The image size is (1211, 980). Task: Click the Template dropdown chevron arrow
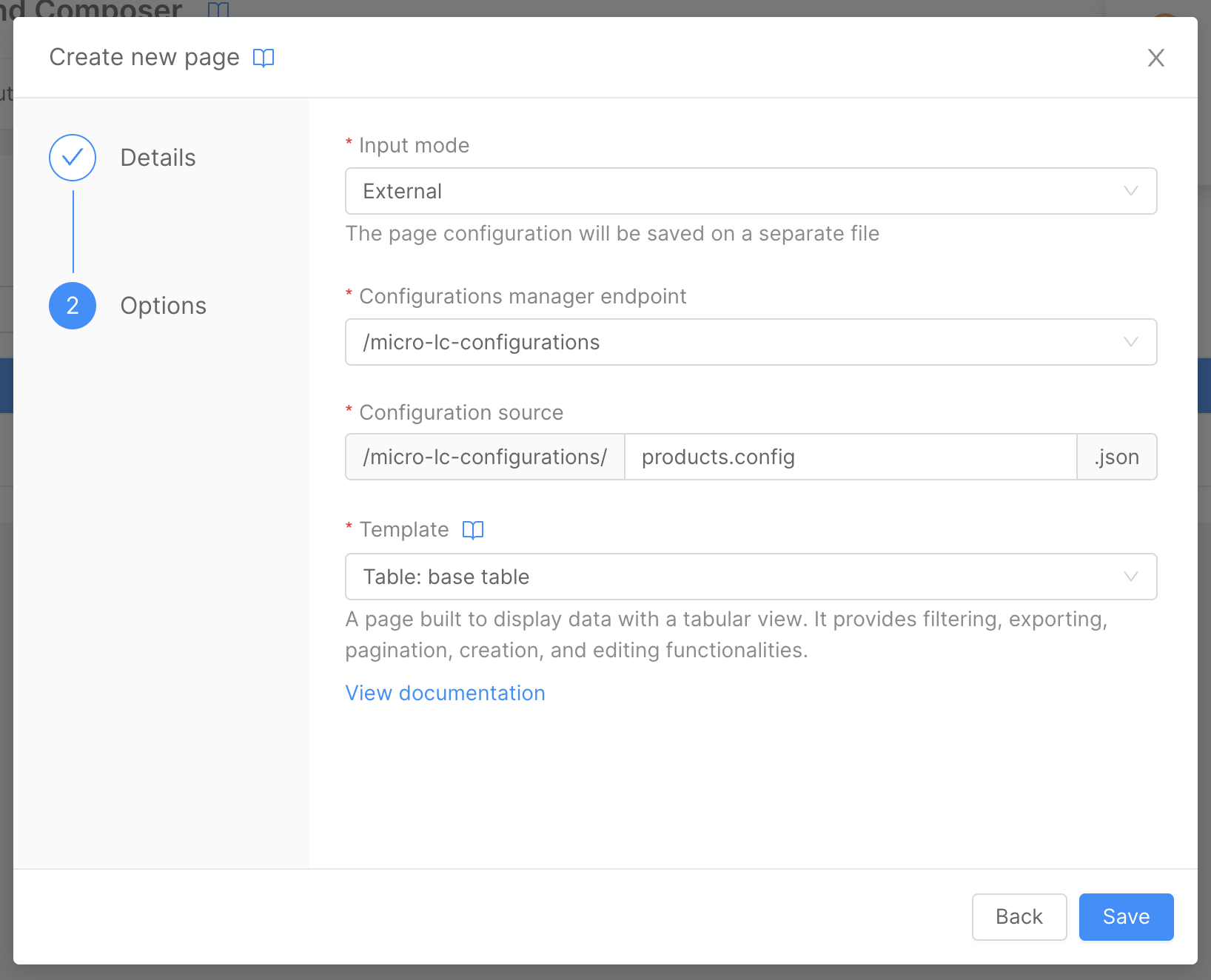point(1130,577)
